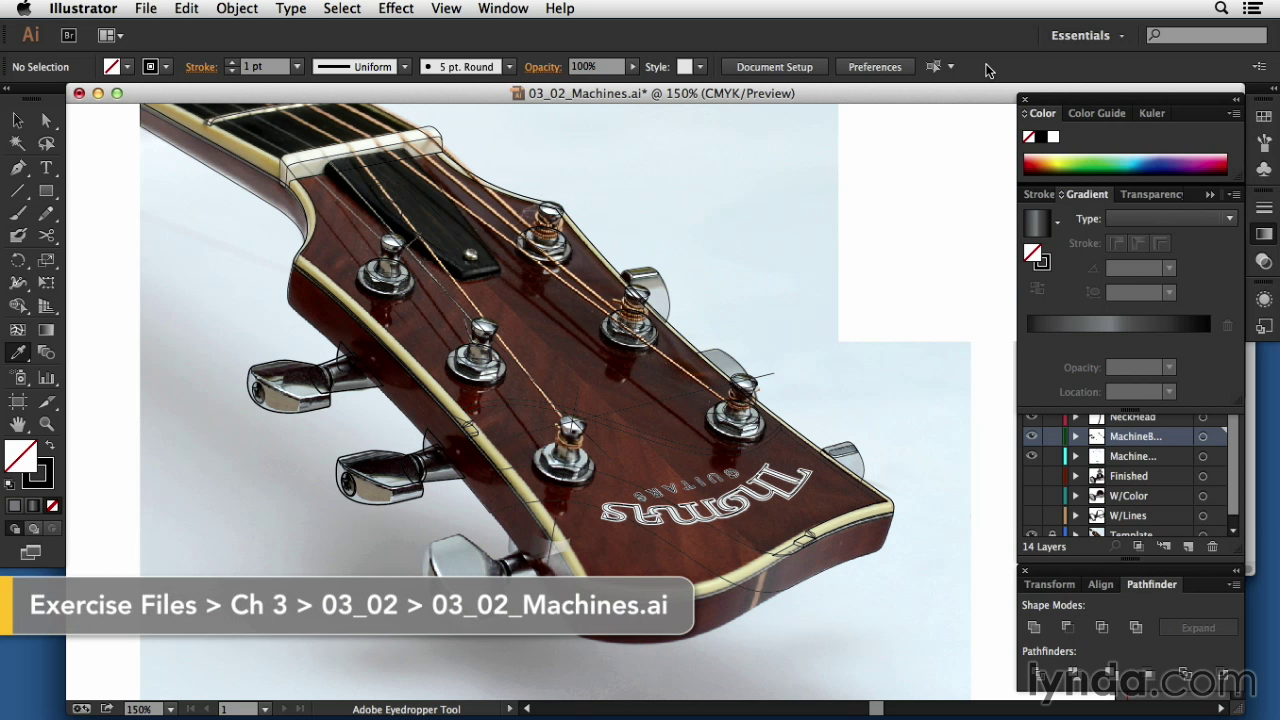Toggle target circle of Finished layer
Viewport: 1280px width, 720px height.
[1203, 476]
